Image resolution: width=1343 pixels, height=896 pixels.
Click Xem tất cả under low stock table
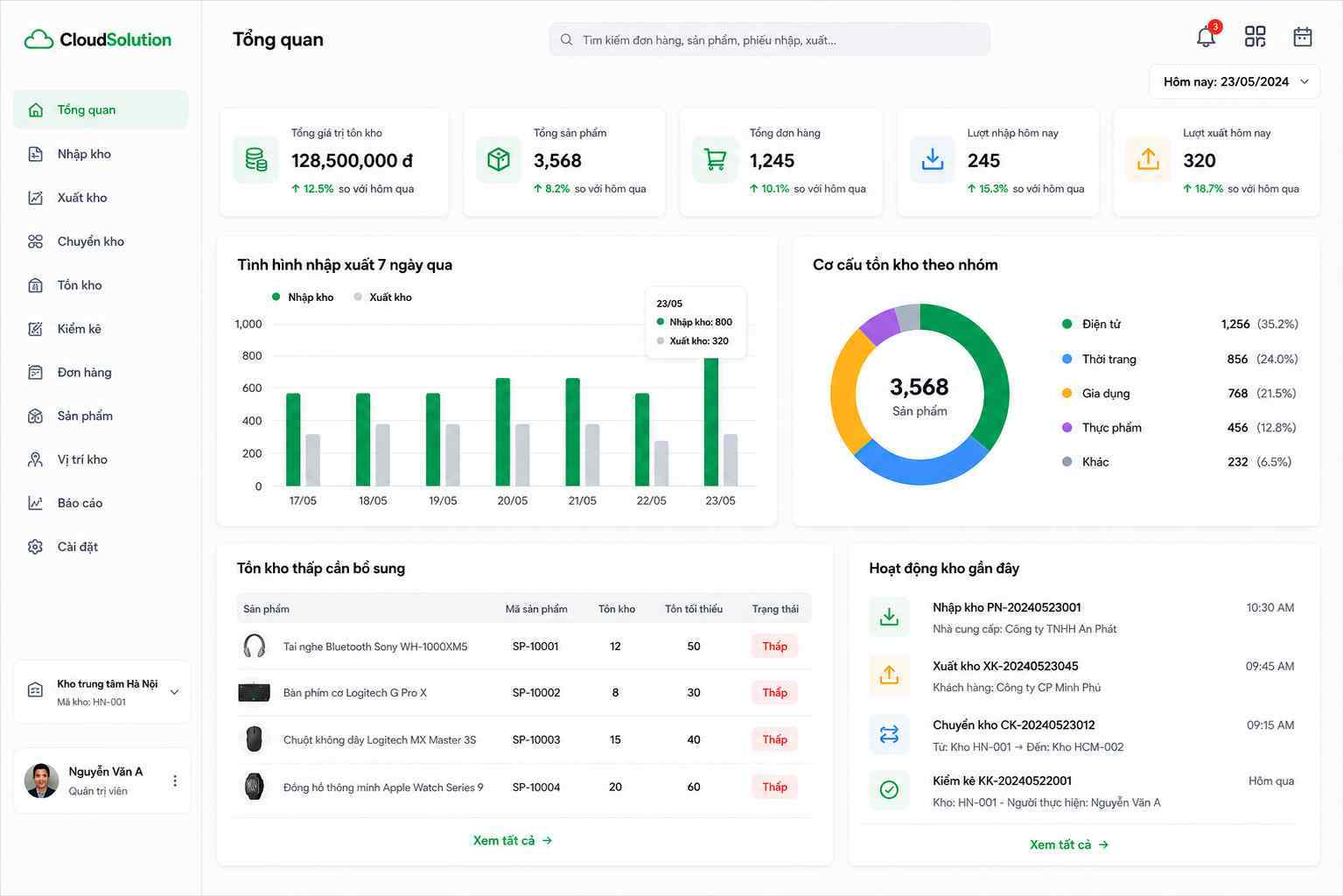pyautogui.click(x=513, y=840)
